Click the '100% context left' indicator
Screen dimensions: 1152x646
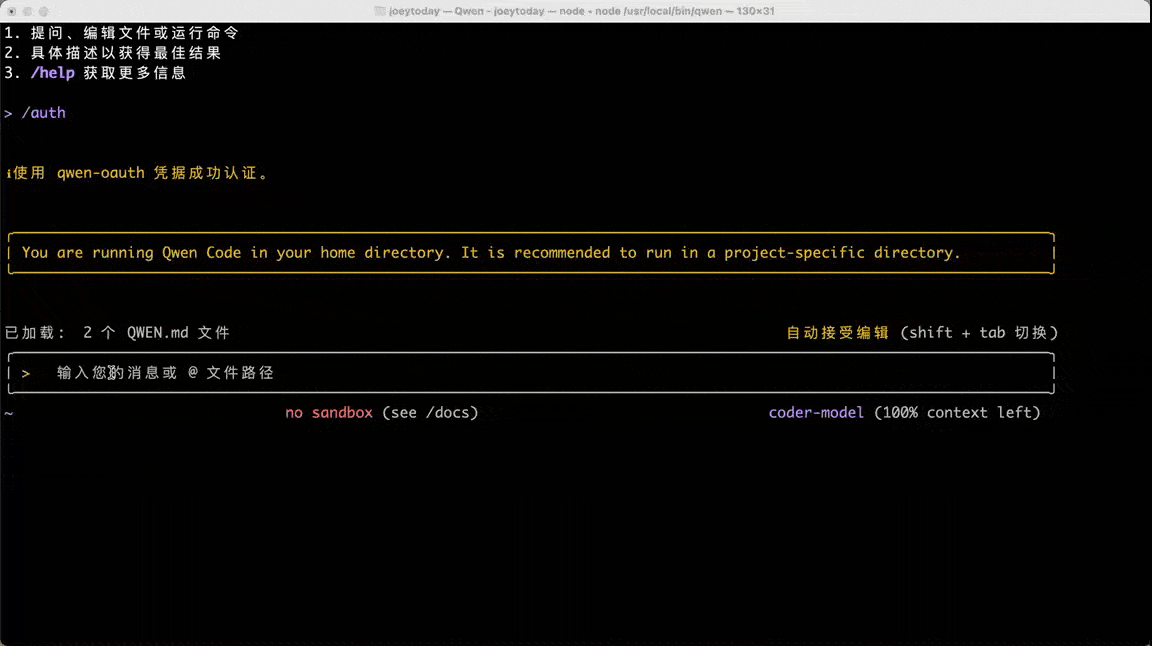(957, 413)
